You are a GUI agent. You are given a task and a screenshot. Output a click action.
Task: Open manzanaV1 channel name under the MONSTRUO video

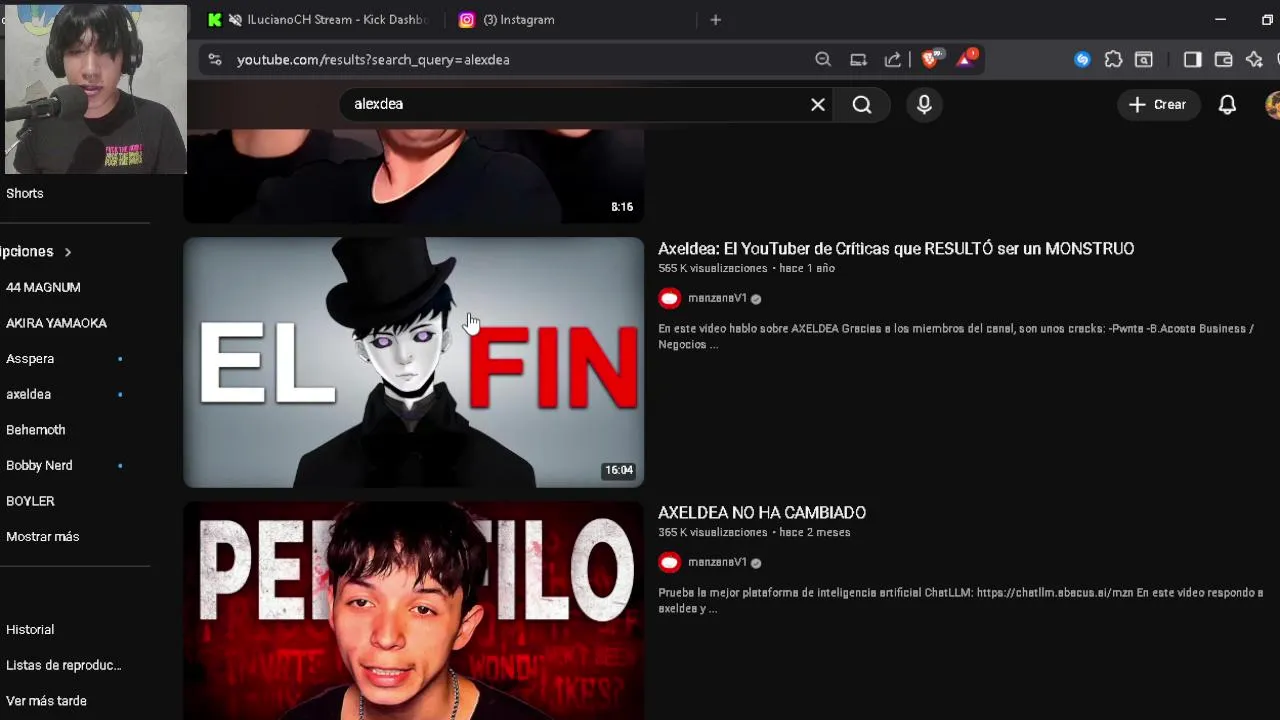pos(717,298)
